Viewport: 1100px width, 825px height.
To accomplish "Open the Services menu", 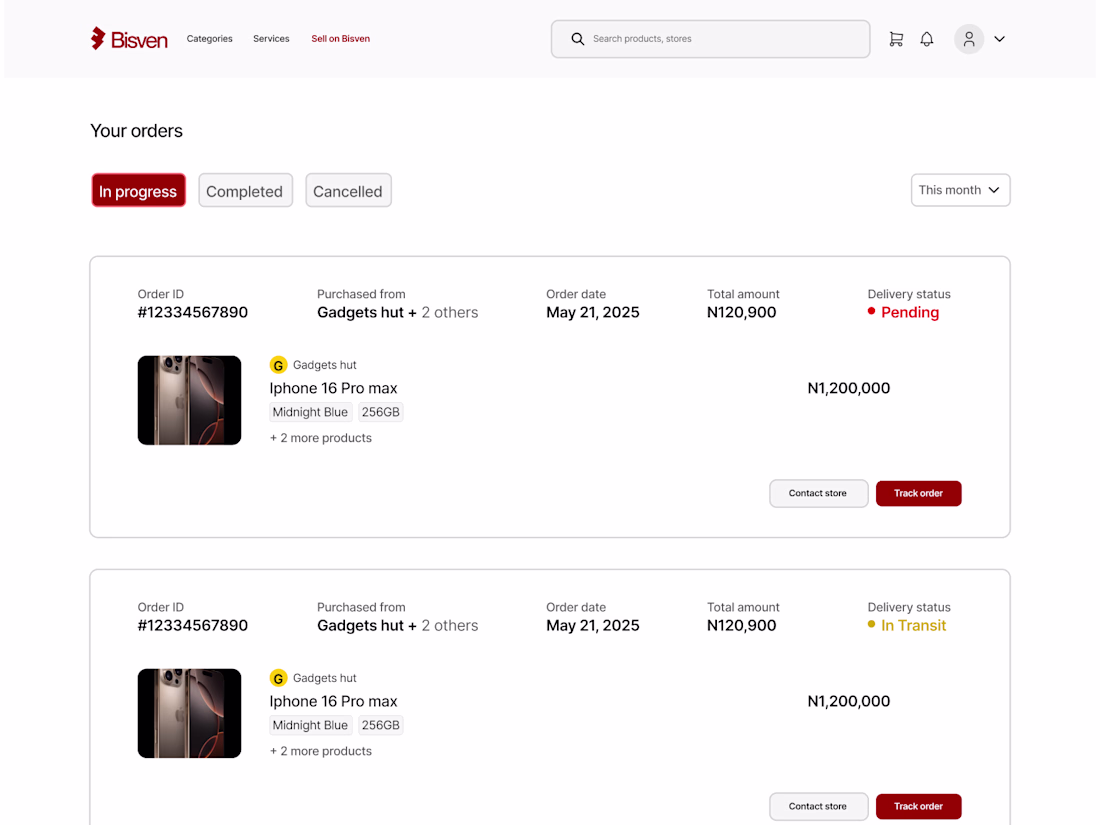I will (271, 39).
